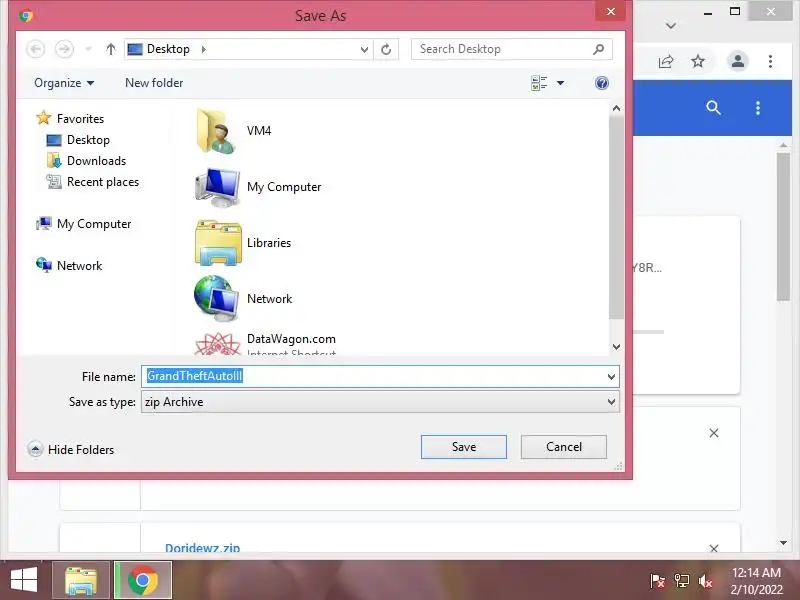Image resolution: width=800 pixels, height=600 pixels.
Task: Open the Windows Start button
Action: tap(24, 581)
